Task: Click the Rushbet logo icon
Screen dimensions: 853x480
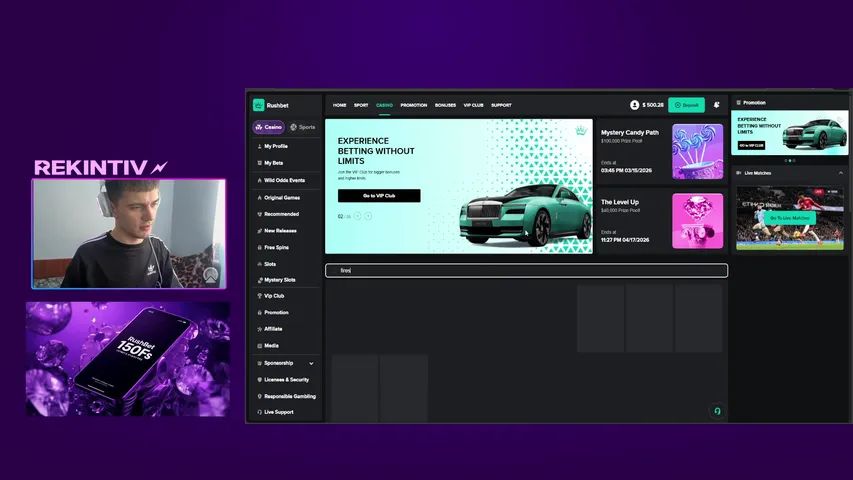Action: point(259,105)
